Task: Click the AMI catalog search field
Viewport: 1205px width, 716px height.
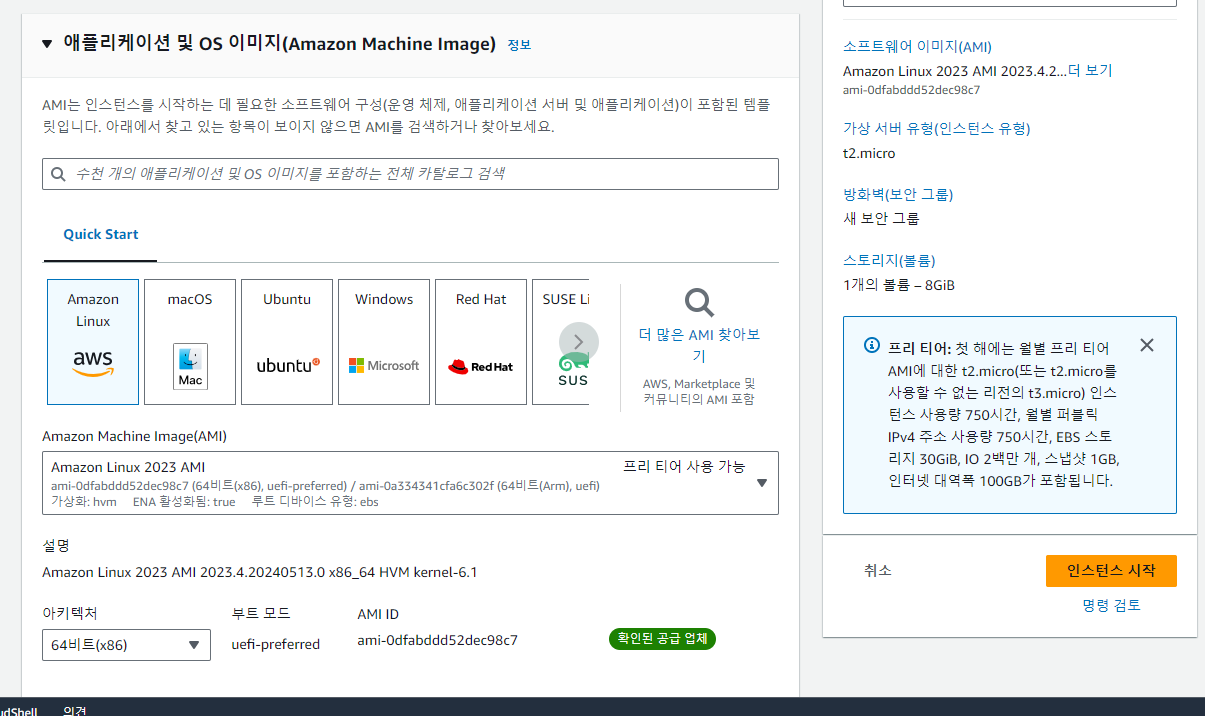Action: pos(410,174)
